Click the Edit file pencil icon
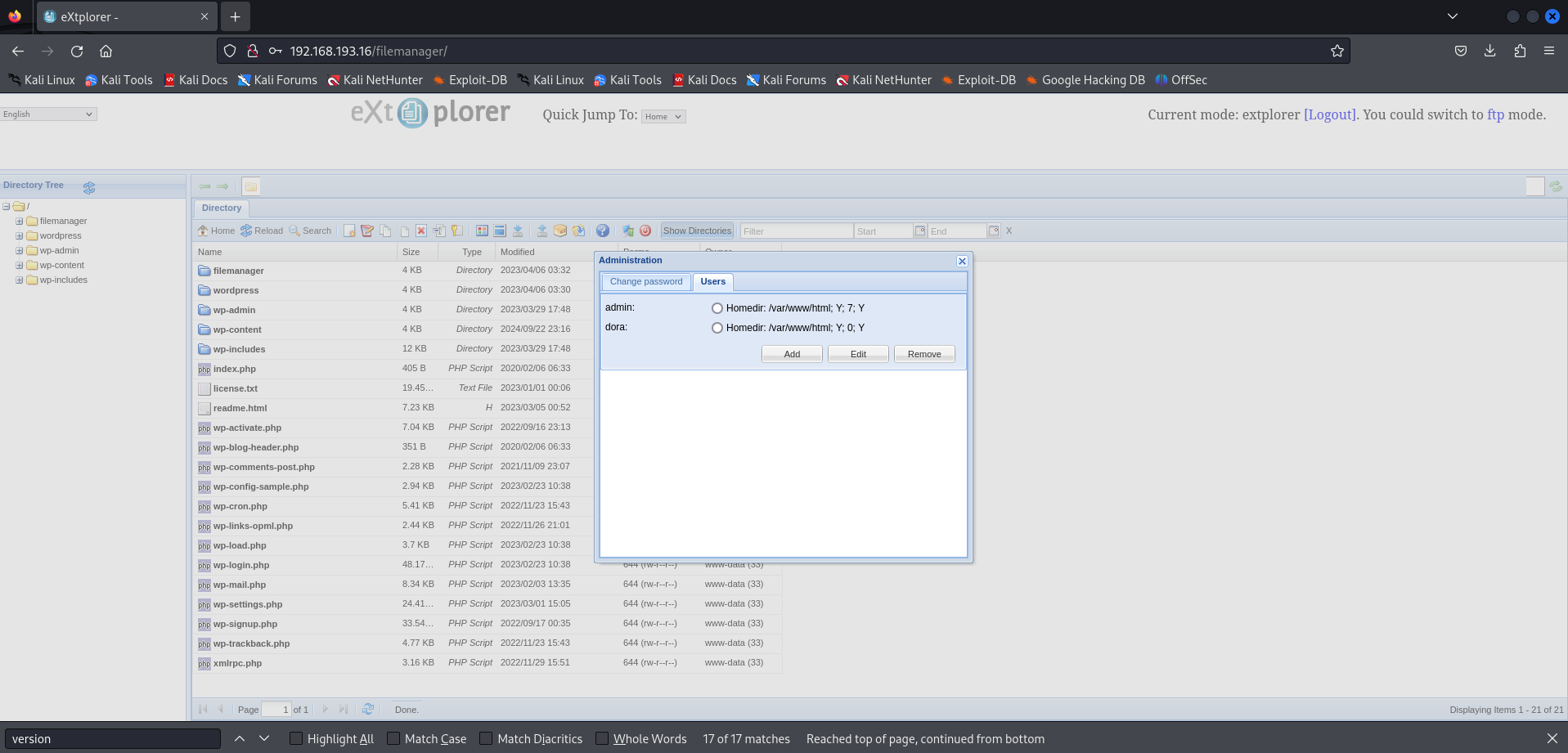The width and height of the screenshot is (1568, 753). tap(367, 231)
